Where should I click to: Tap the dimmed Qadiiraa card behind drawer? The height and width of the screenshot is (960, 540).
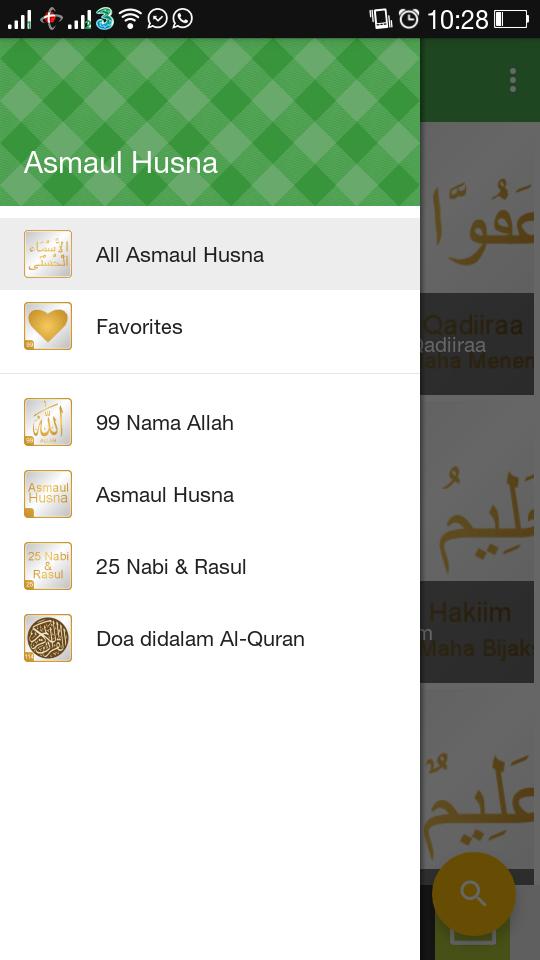[x=477, y=343]
